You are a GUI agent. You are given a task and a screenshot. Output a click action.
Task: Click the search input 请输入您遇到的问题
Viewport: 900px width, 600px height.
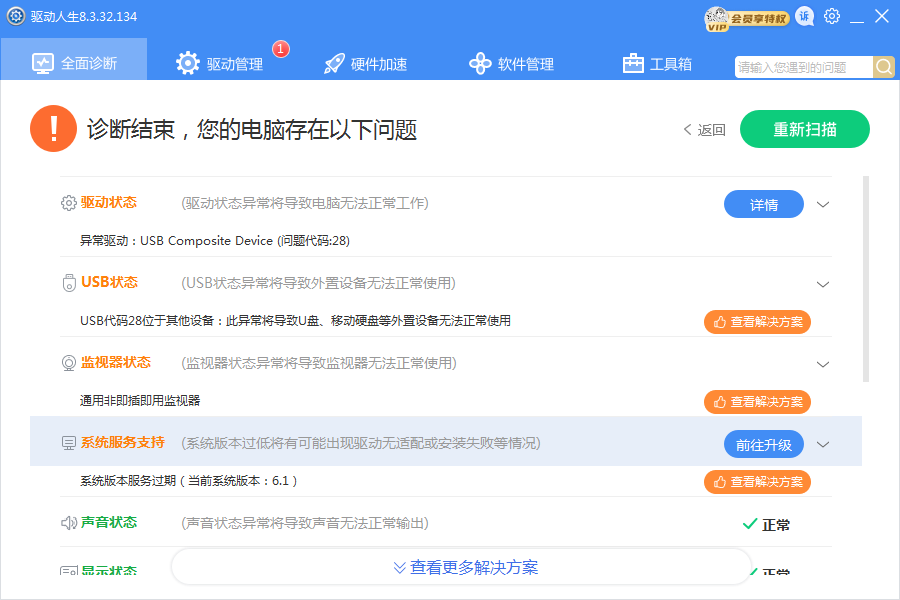pyautogui.click(x=804, y=67)
